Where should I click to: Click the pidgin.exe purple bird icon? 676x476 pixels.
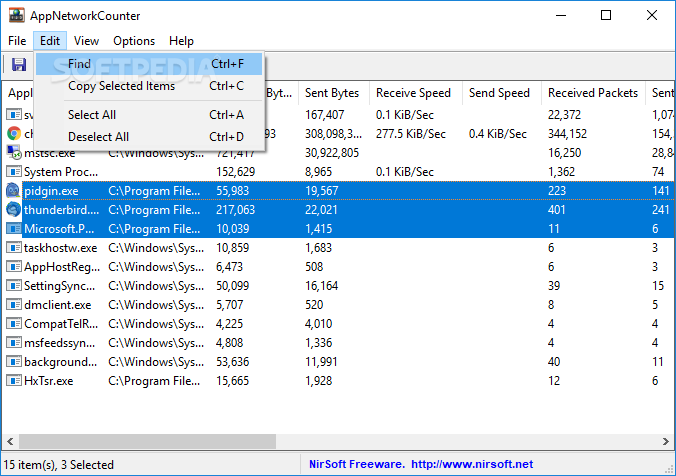[x=13, y=191]
